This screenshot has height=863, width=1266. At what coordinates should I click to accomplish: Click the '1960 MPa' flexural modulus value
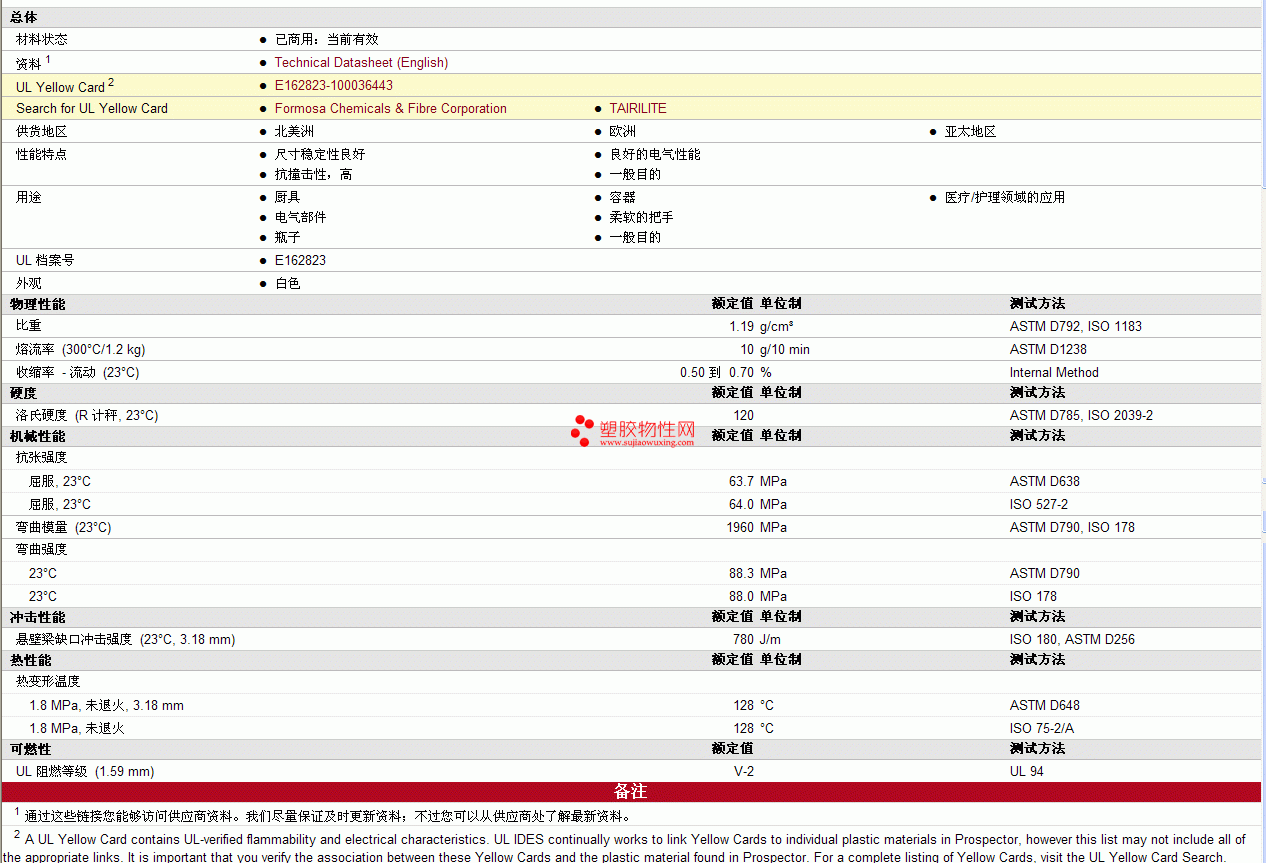pos(757,527)
